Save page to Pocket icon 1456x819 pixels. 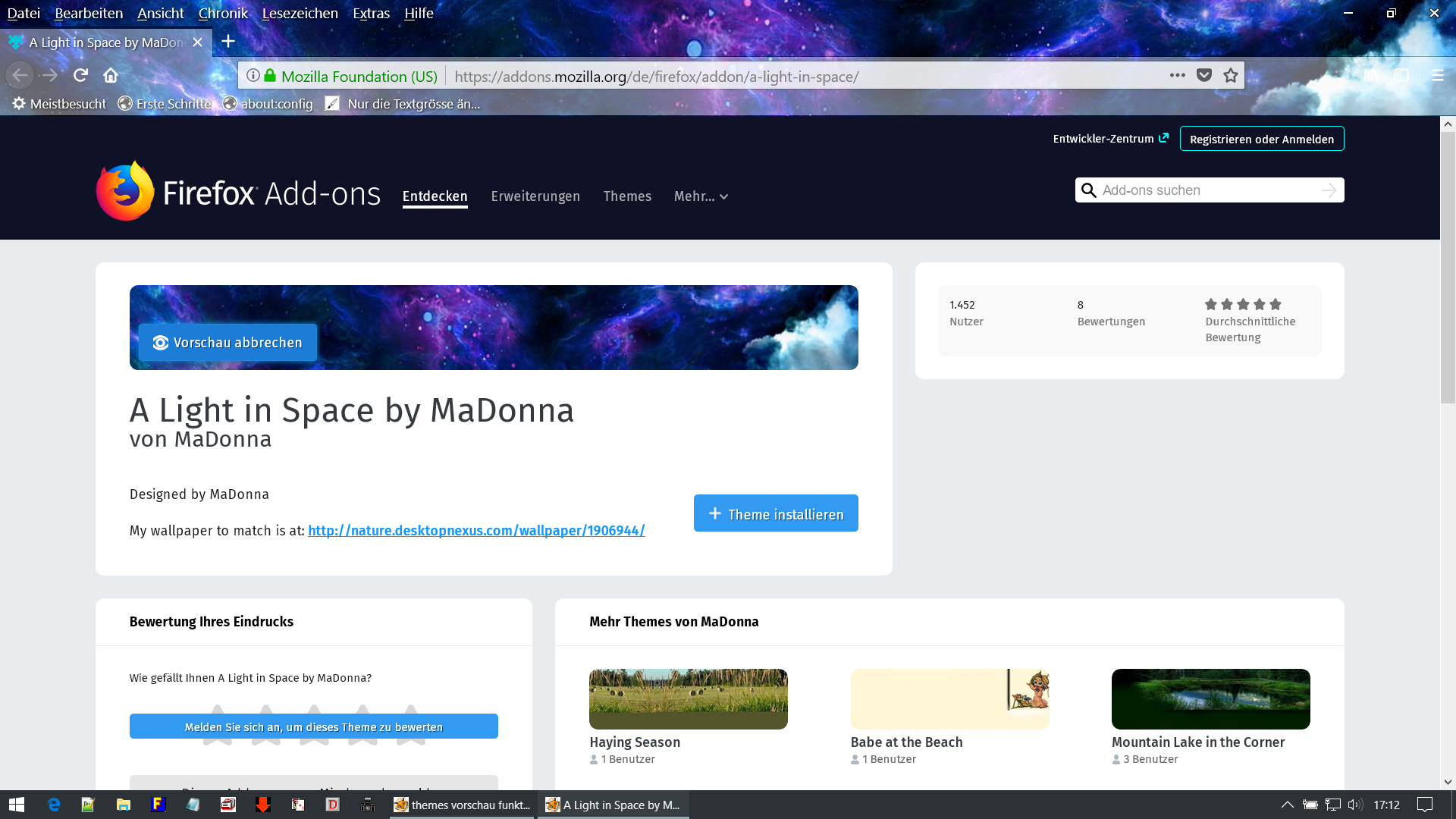point(1203,75)
